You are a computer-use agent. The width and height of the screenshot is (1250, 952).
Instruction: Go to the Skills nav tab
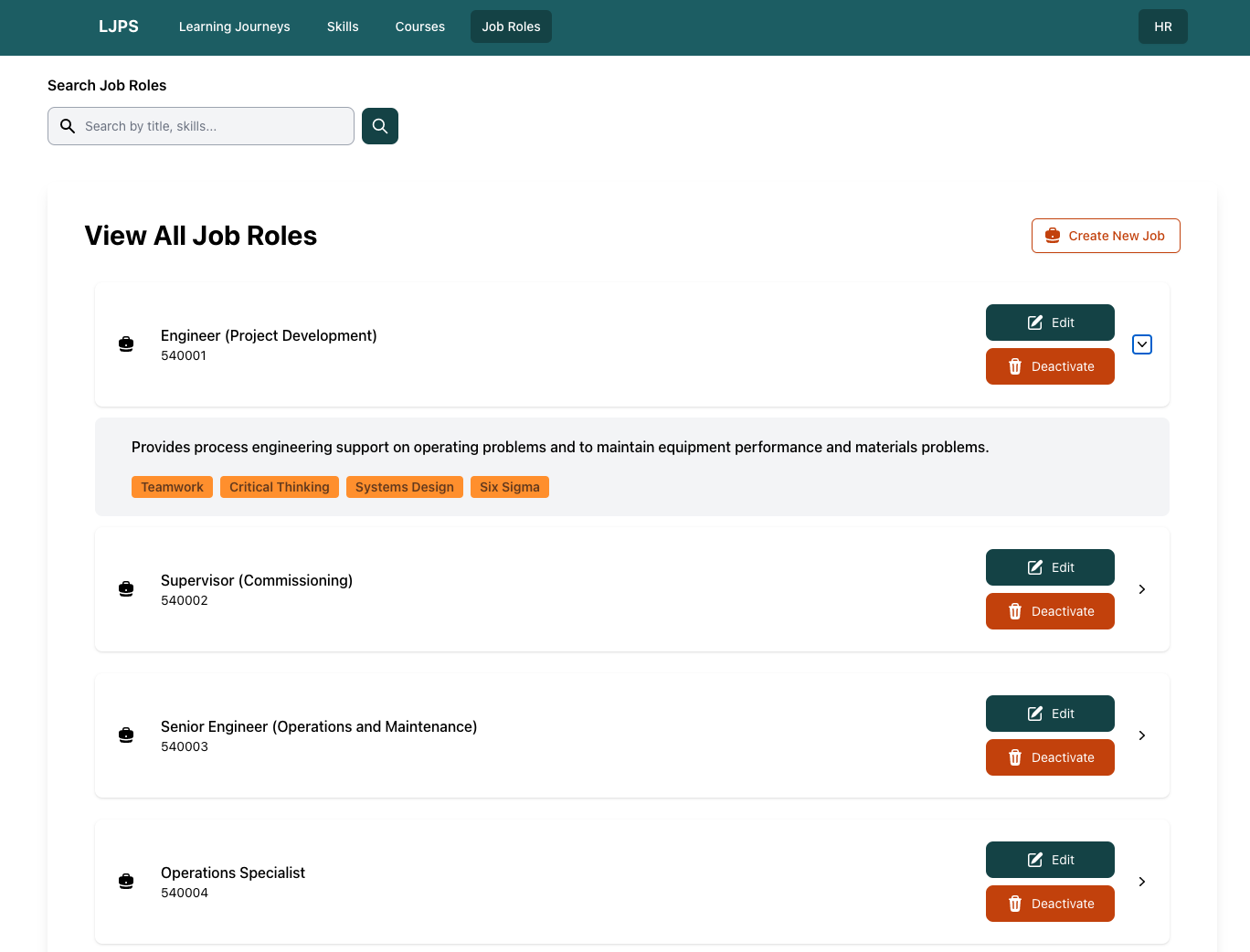pyautogui.click(x=343, y=26)
